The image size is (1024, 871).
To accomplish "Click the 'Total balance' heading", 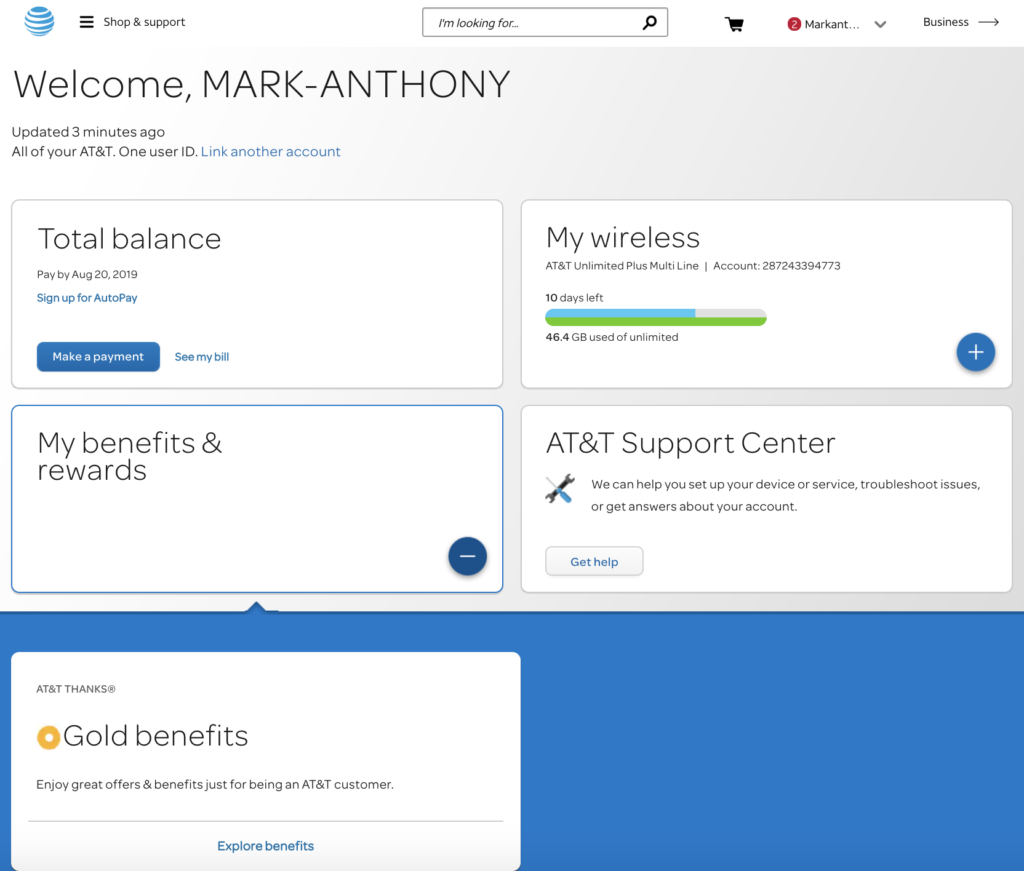I will 129,238.
